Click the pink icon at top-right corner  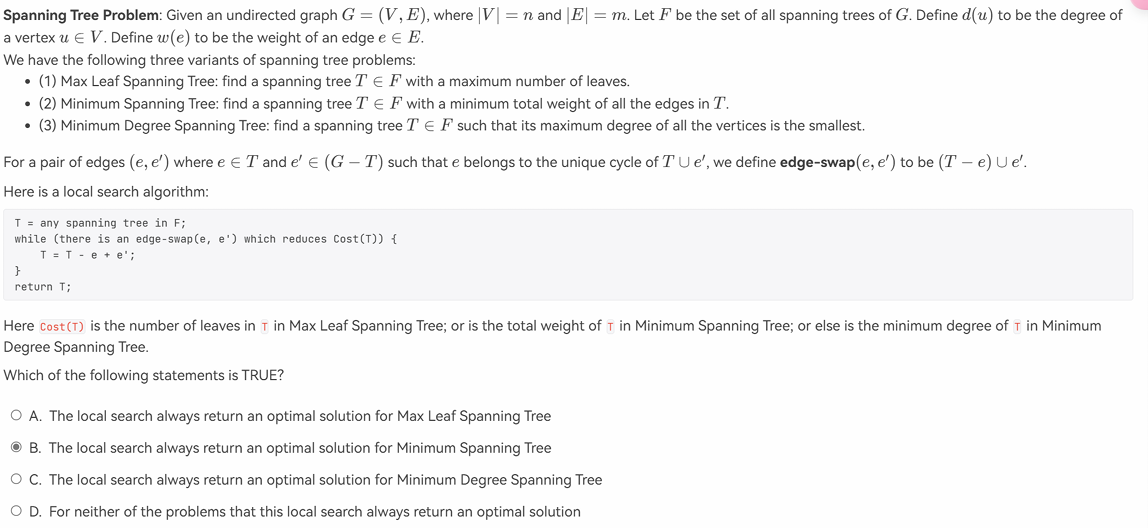(1142, 4)
